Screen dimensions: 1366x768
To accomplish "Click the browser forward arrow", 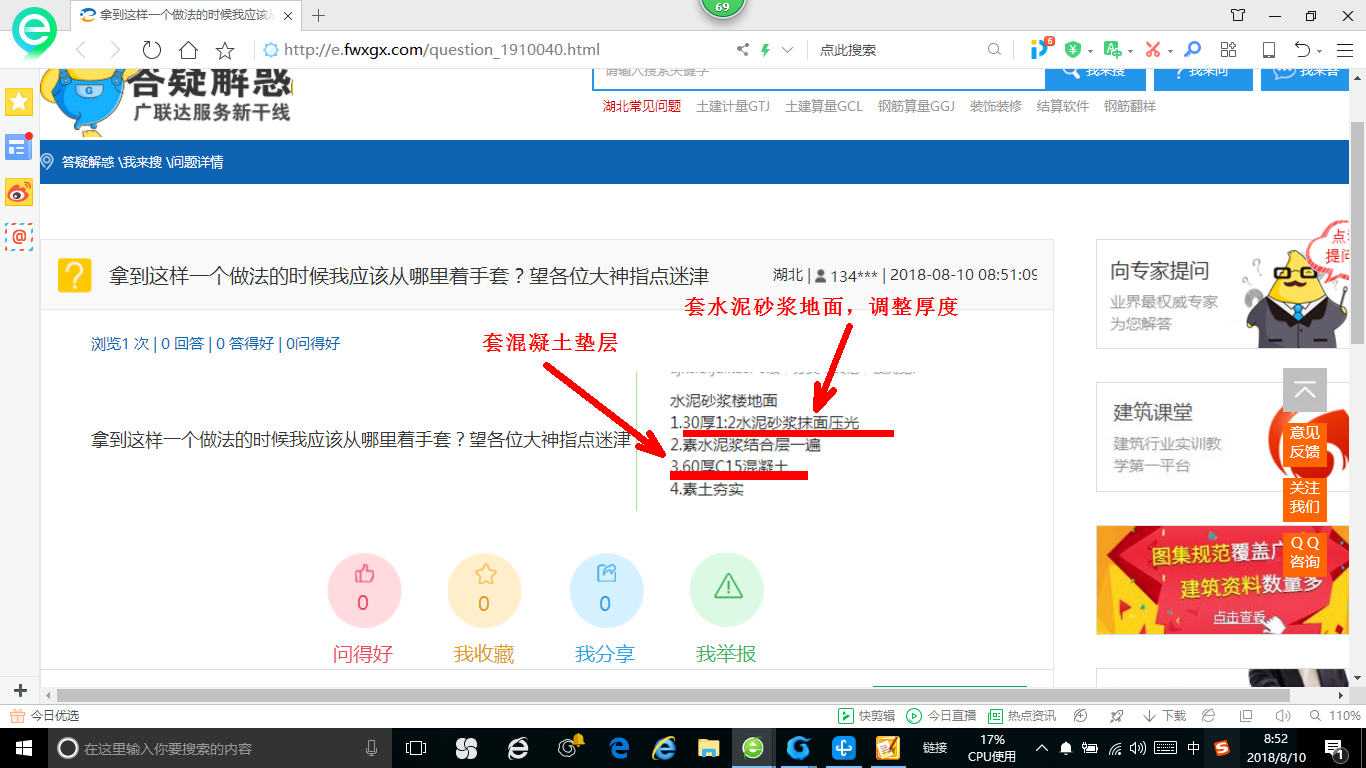I will pyautogui.click(x=115, y=50).
